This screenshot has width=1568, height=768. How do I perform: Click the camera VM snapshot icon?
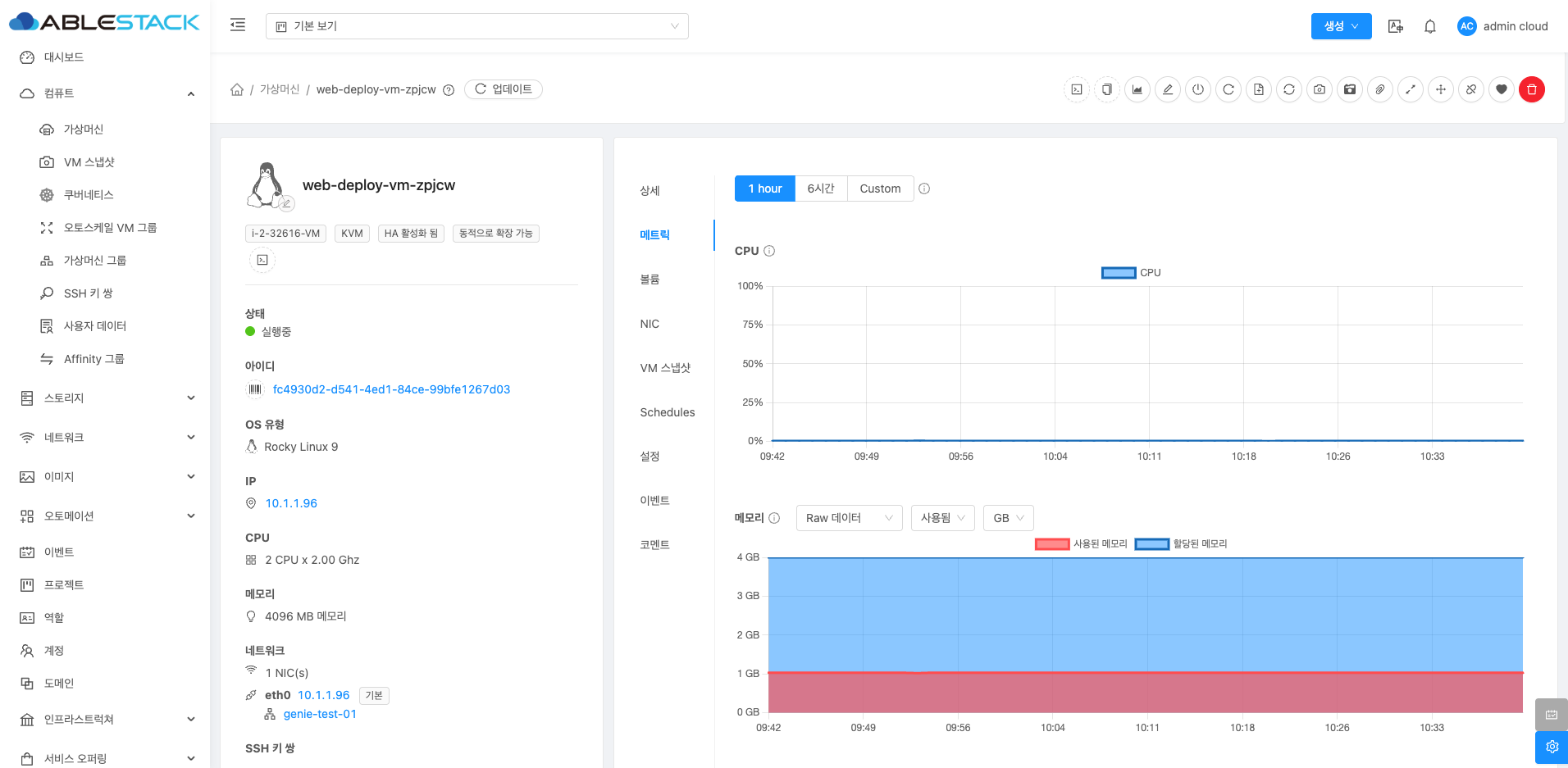click(1320, 89)
